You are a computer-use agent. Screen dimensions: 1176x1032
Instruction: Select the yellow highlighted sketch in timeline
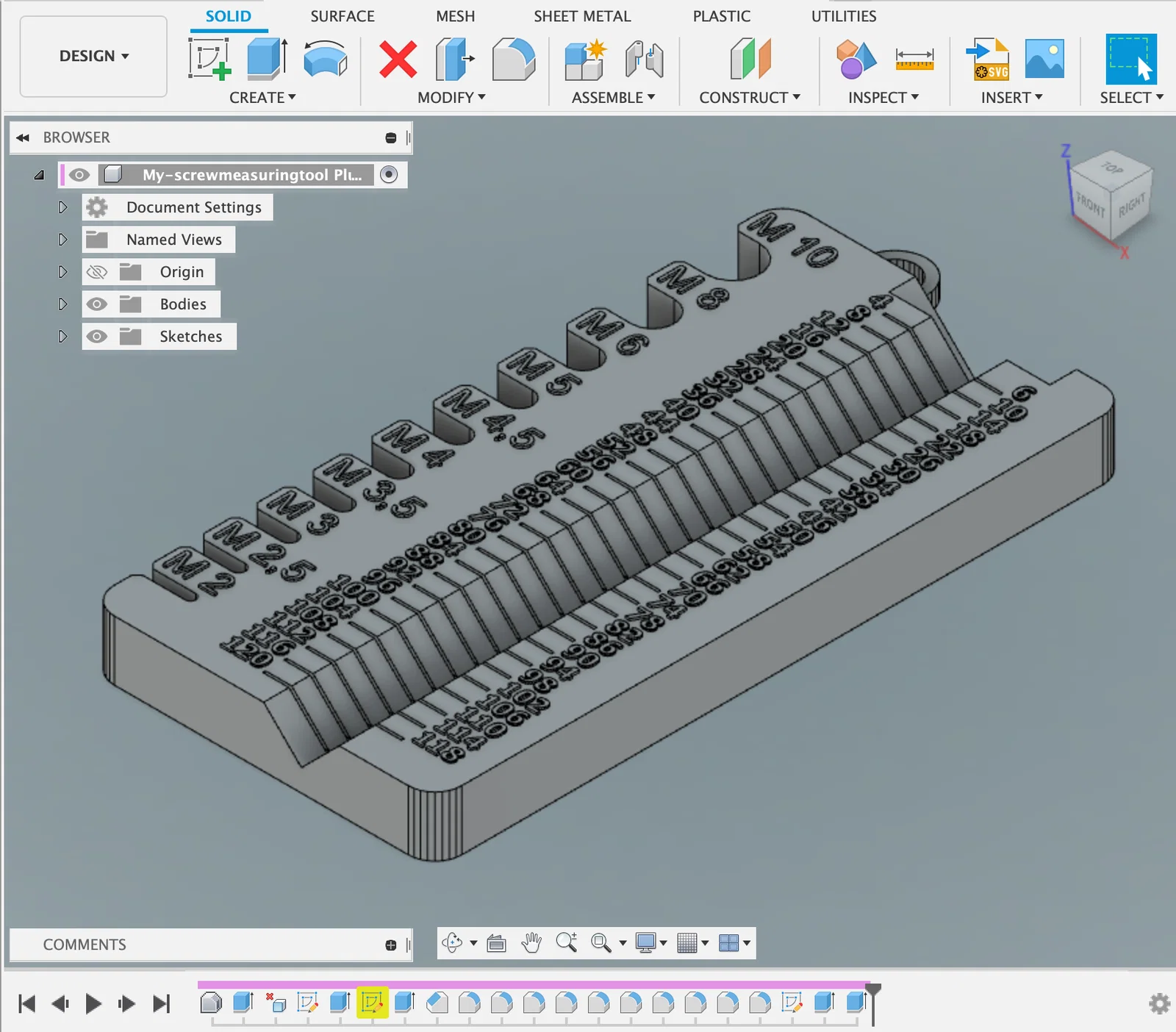point(373,1002)
